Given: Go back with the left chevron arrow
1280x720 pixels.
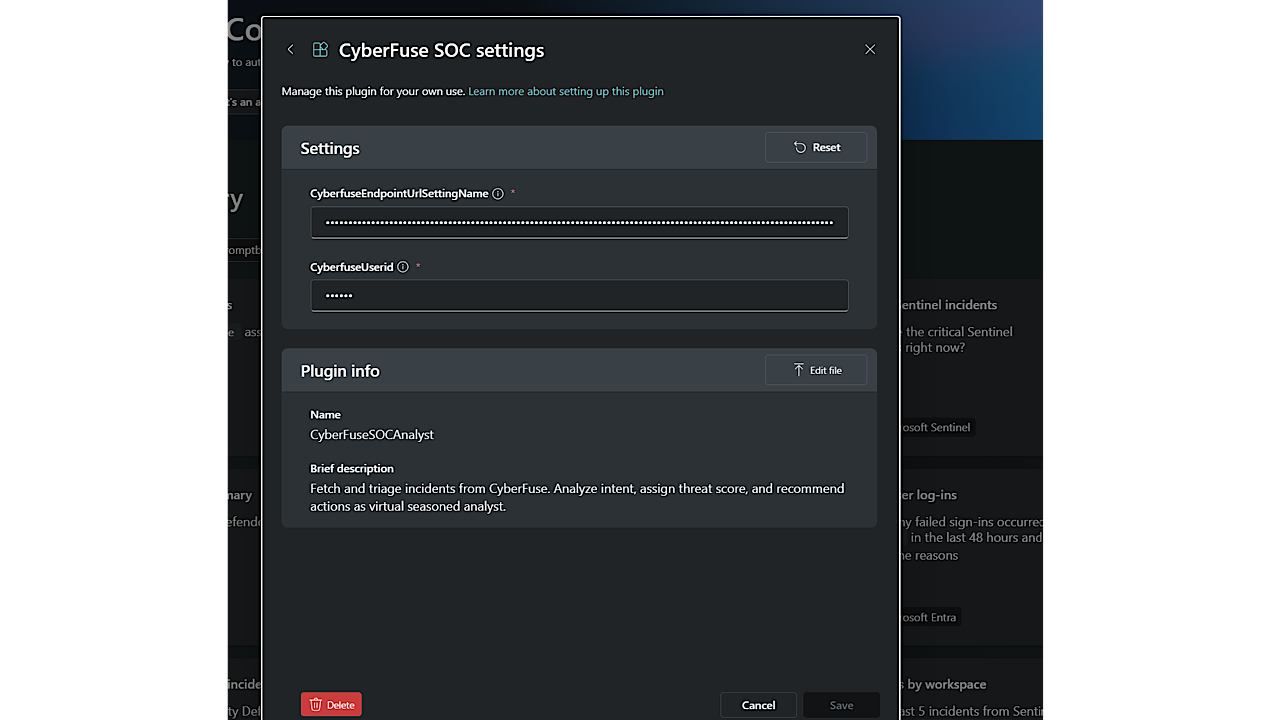Looking at the screenshot, I should pos(291,50).
